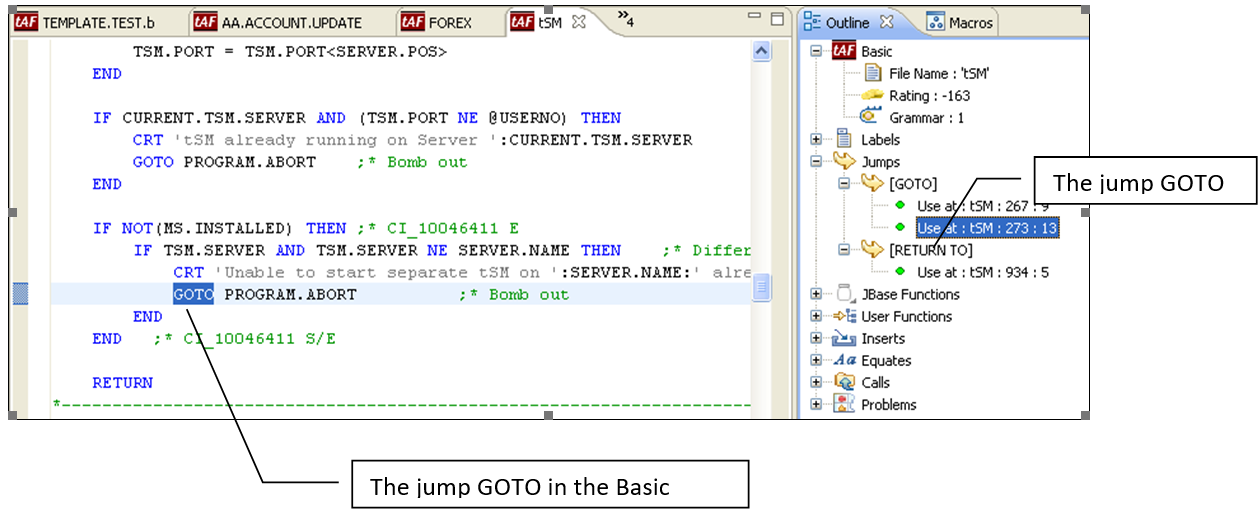Click the Rating star icon

click(x=872, y=96)
